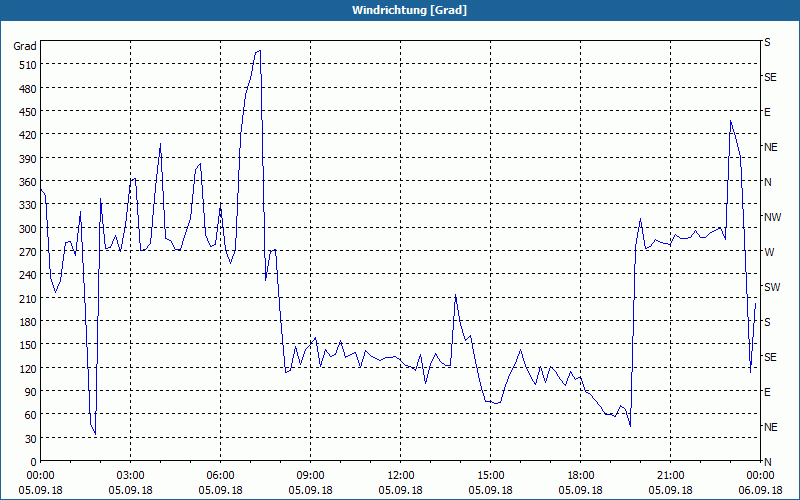Viewport: 800px width, 500px height.
Task: Click the 21:00 time axis label
Action: [670, 476]
